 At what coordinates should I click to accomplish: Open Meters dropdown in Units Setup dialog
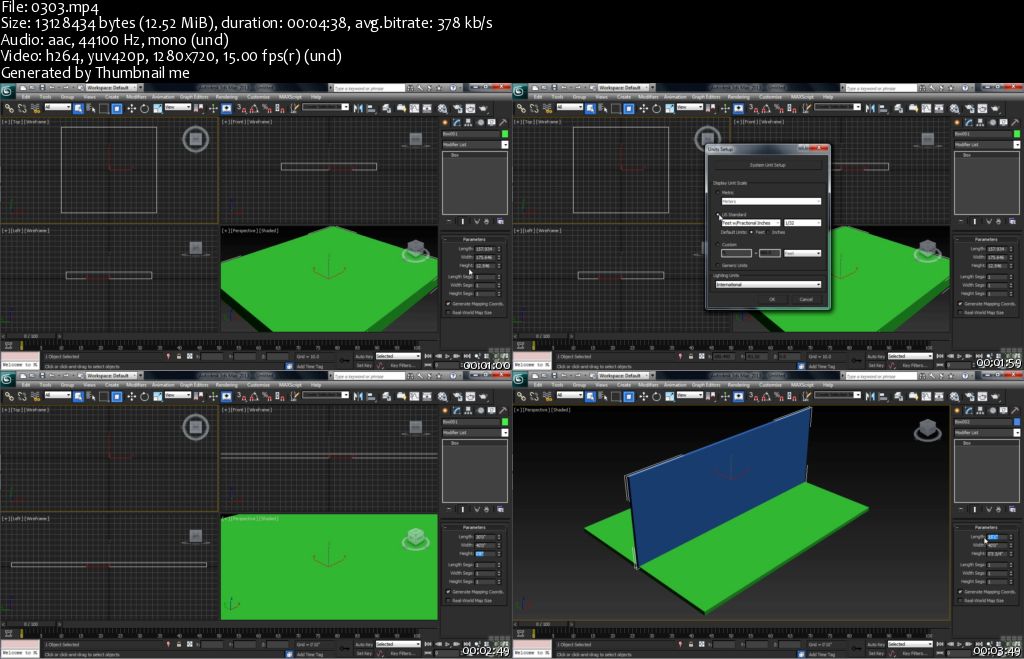pyautogui.click(x=771, y=201)
